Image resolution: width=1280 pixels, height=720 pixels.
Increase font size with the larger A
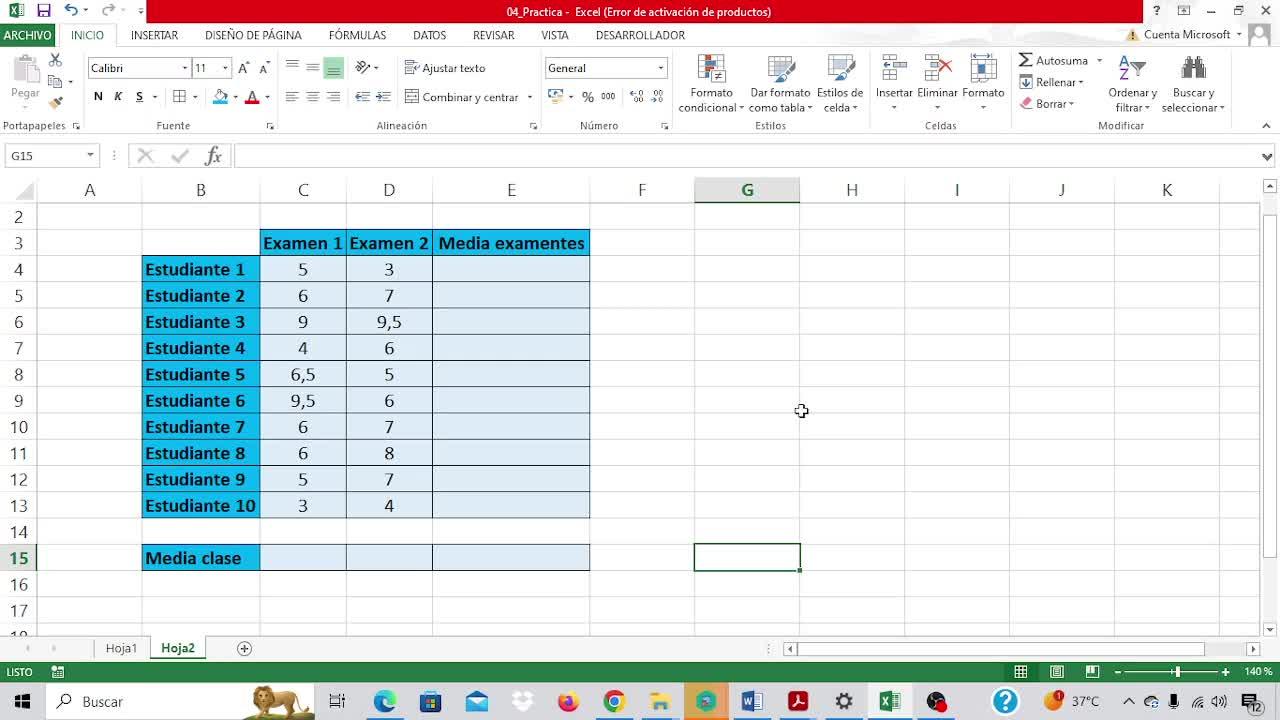(243, 68)
